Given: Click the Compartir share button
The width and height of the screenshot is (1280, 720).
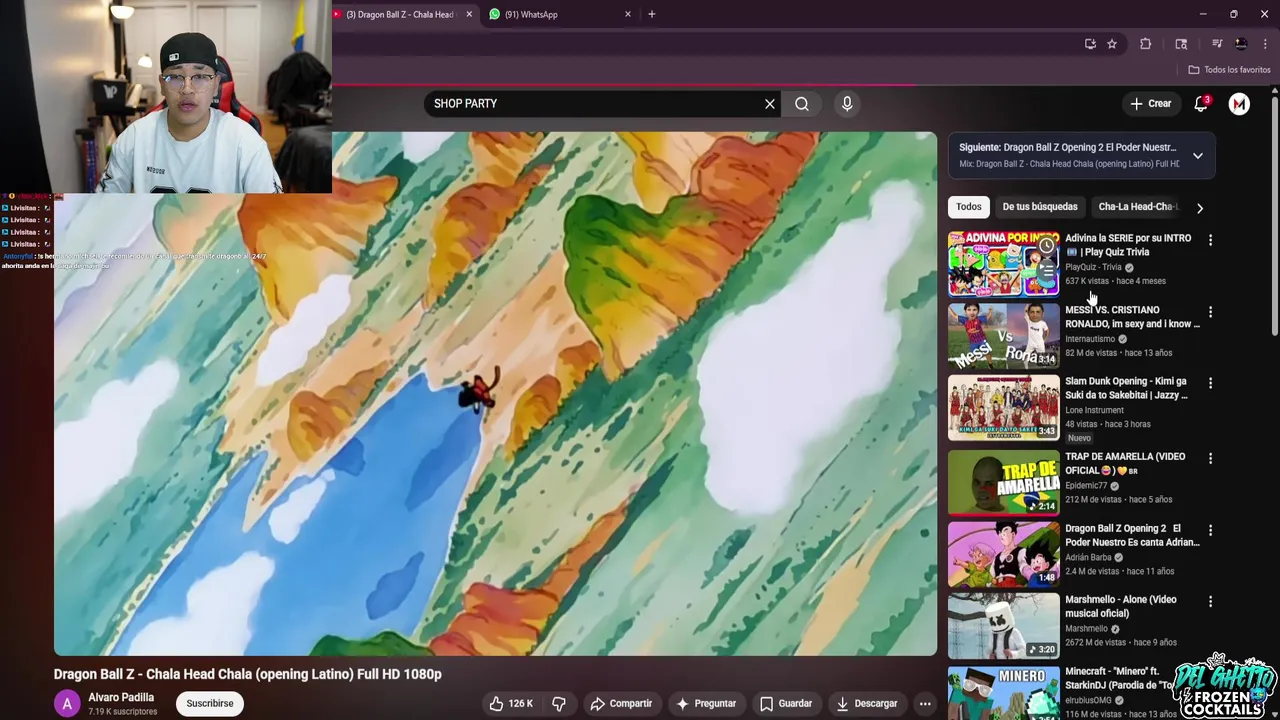Looking at the screenshot, I should click(621, 704).
